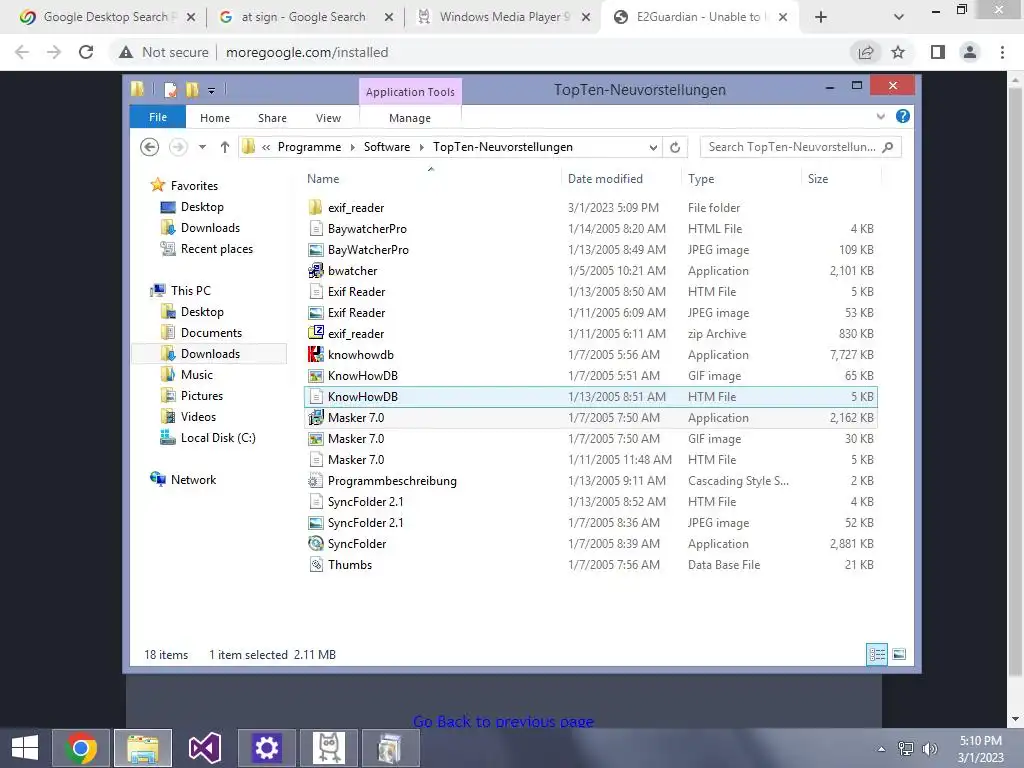Reload the Chrome page
1024x768 pixels.
[x=86, y=52]
